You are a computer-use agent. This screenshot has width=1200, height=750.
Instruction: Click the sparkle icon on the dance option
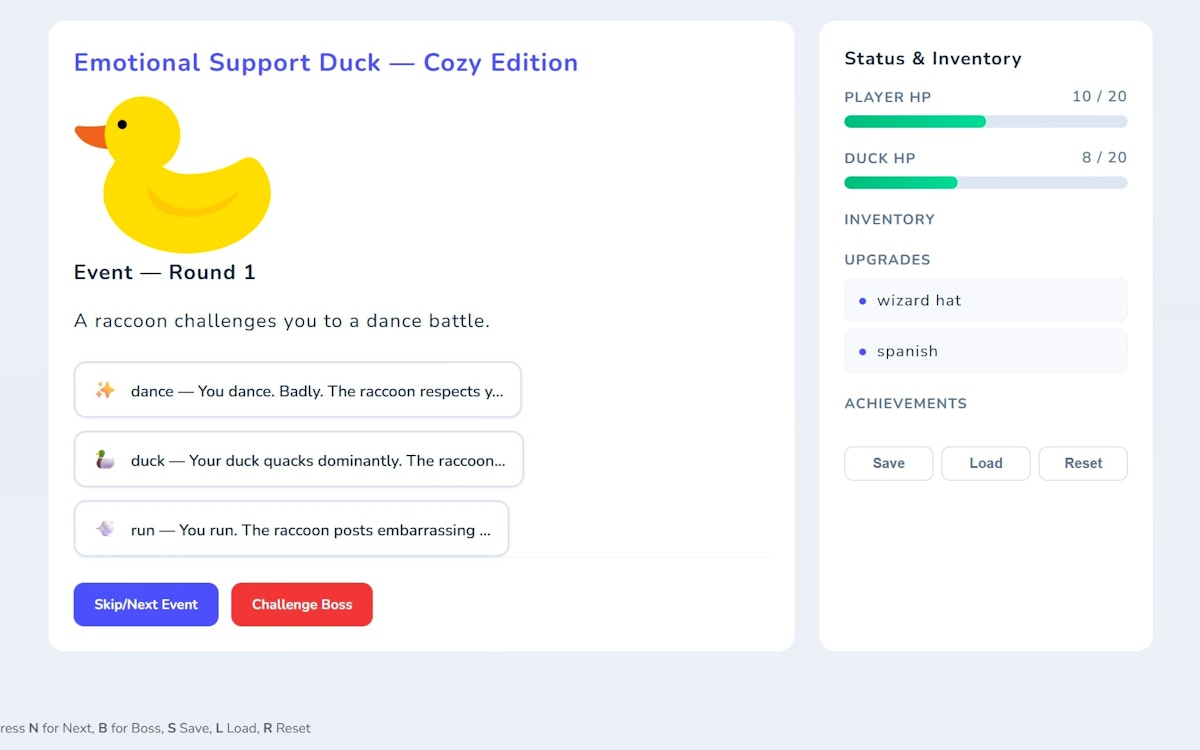[x=104, y=391]
